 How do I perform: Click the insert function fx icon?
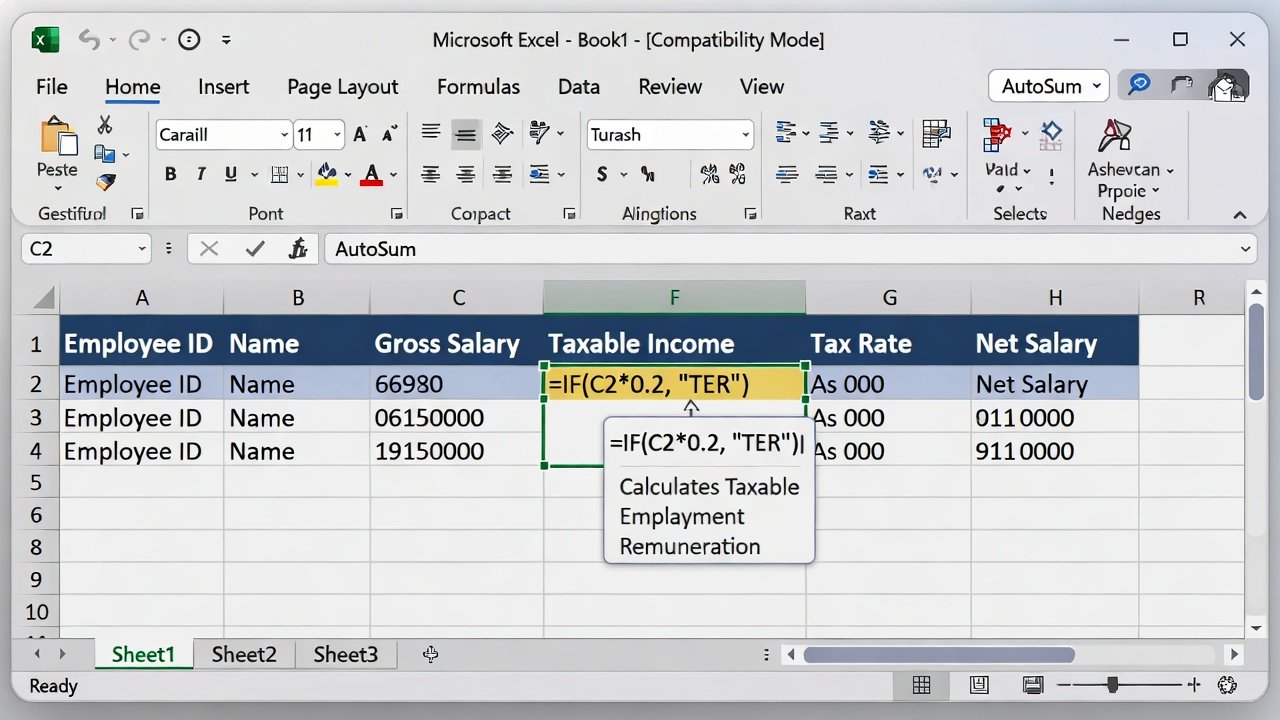[x=298, y=249]
